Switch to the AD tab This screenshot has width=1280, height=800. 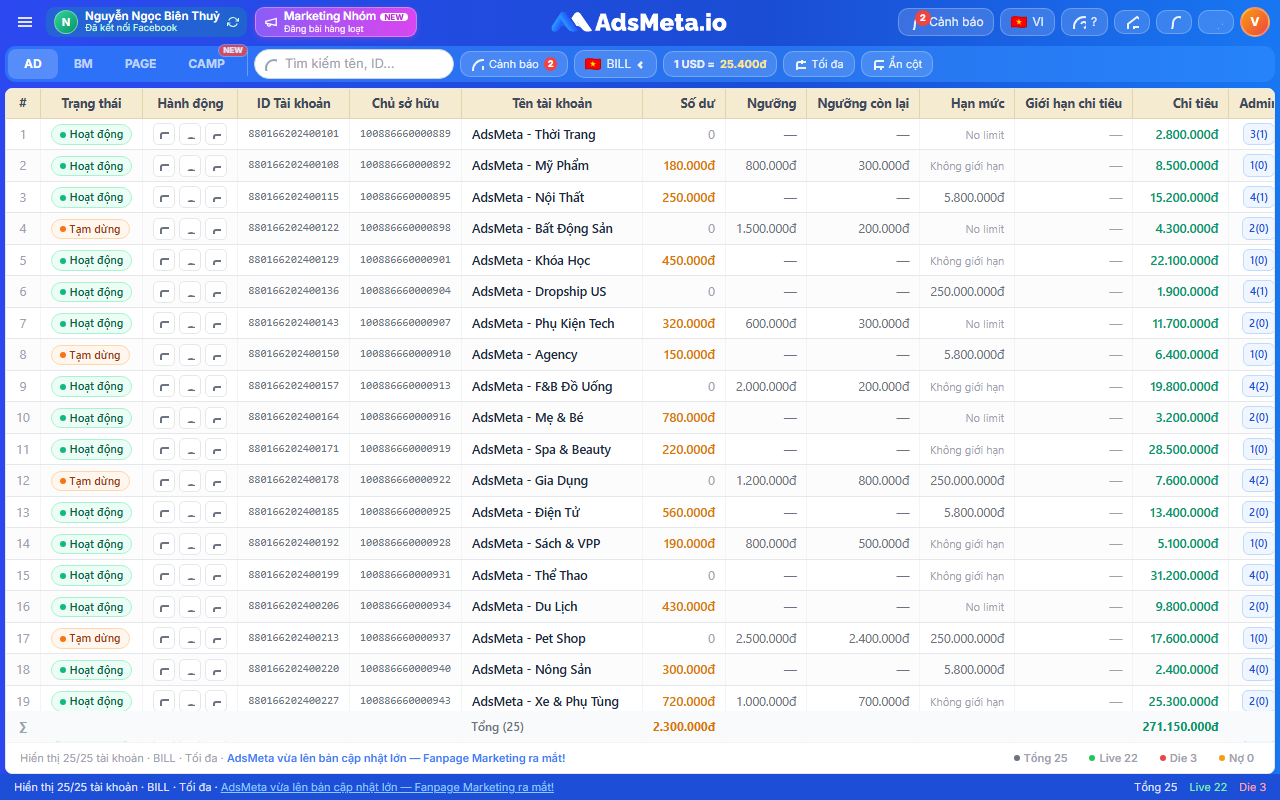(33, 64)
